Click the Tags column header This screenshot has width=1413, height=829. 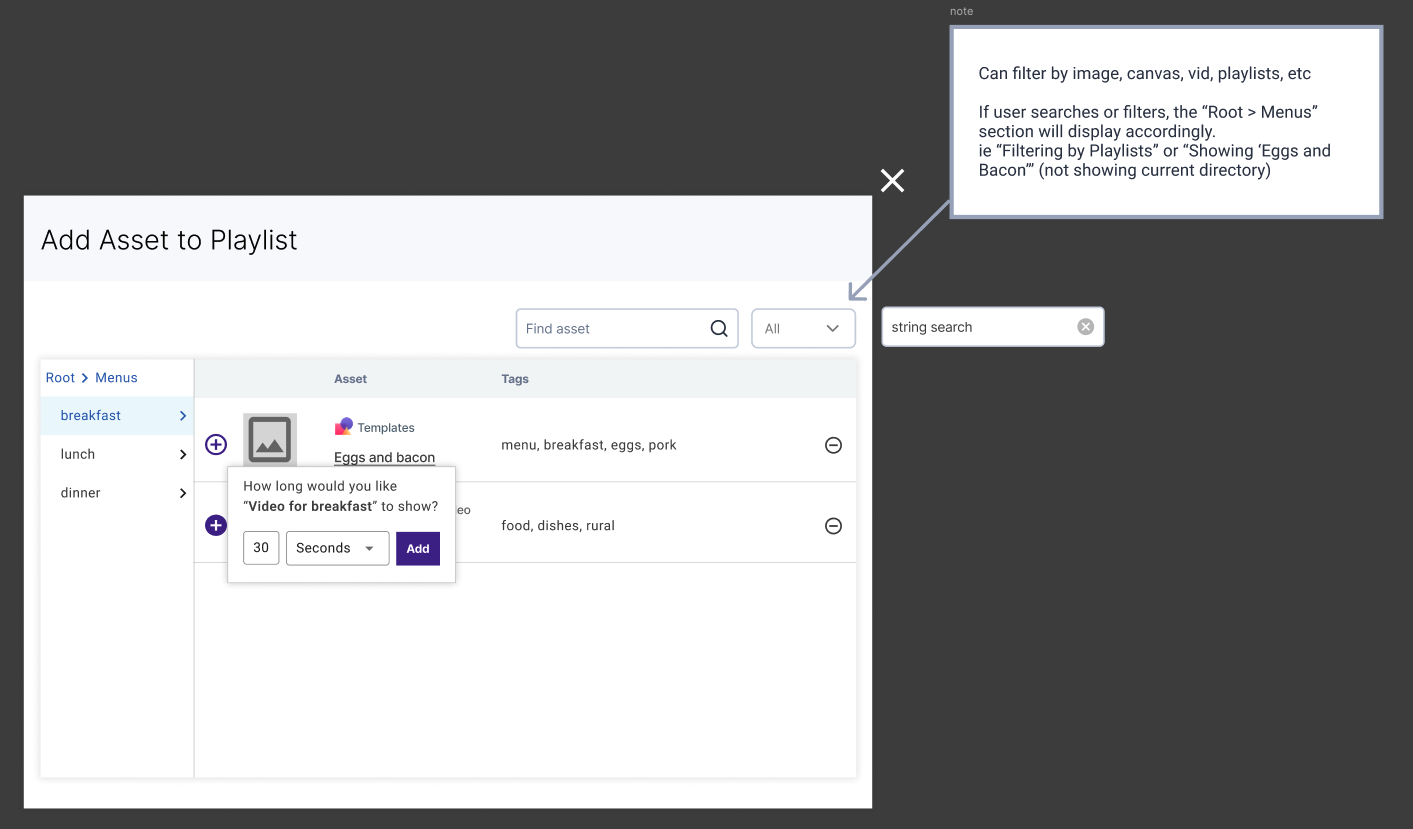pos(515,379)
